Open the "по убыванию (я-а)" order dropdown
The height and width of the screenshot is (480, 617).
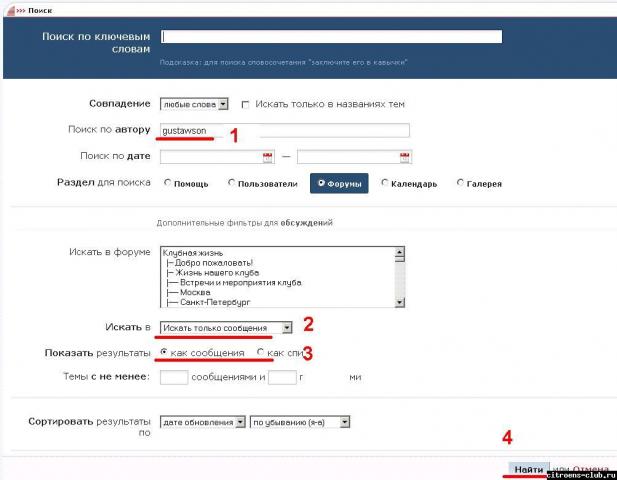(x=345, y=422)
